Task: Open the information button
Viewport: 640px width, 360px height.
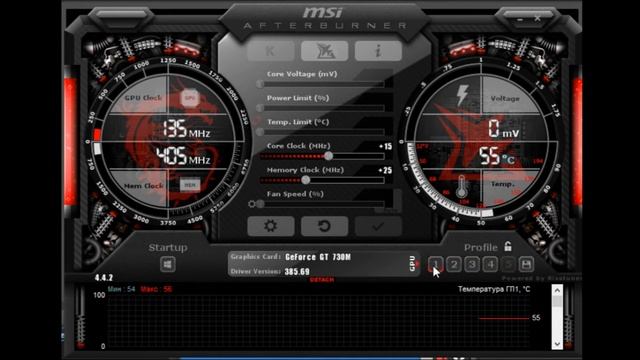Action: (x=378, y=51)
